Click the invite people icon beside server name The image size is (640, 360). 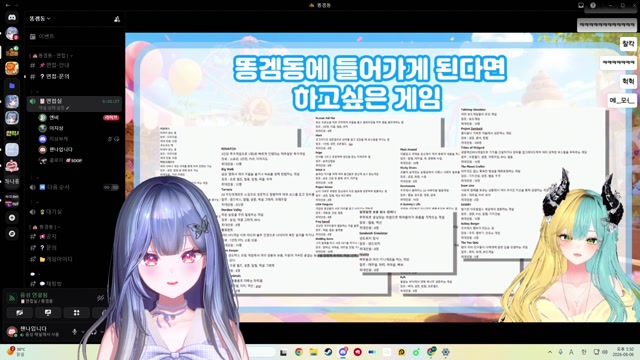click(117, 19)
